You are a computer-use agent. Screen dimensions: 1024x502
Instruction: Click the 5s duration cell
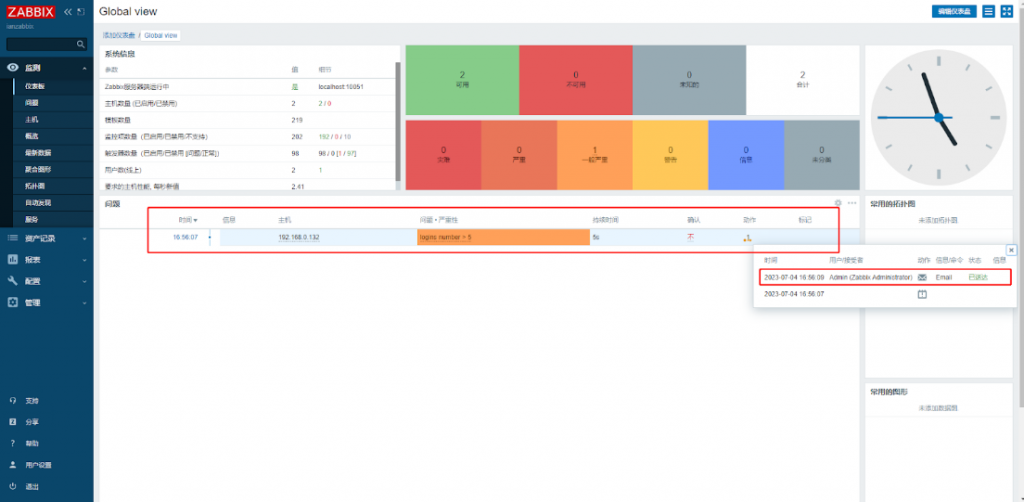click(596, 238)
